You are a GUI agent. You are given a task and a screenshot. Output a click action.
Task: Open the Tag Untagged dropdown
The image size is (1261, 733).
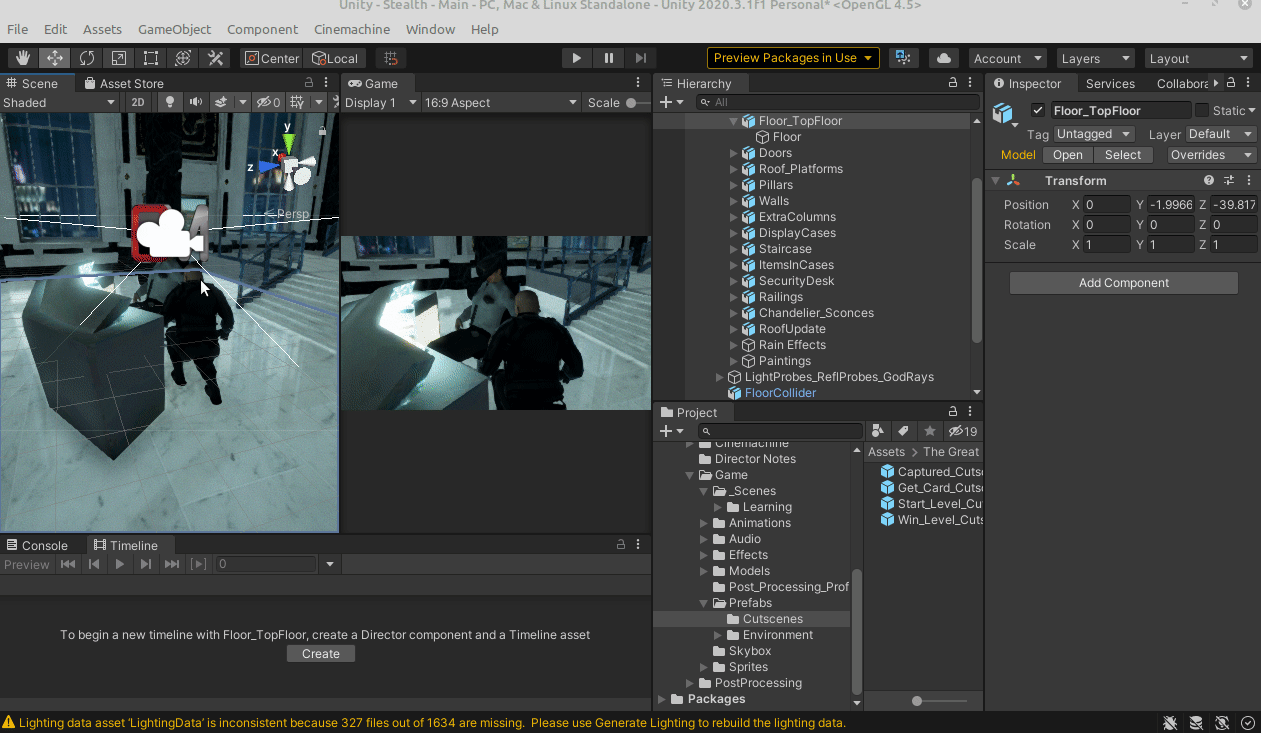tap(1094, 134)
